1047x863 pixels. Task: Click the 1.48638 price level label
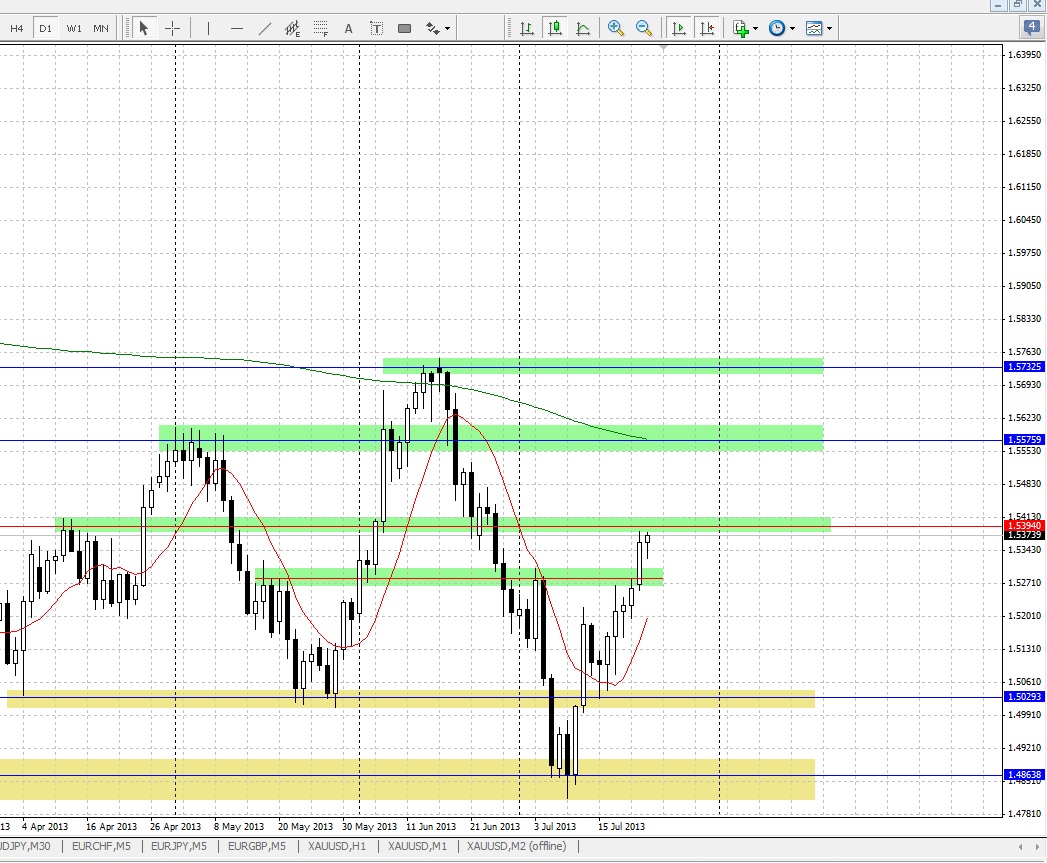pyautogui.click(x=1024, y=775)
